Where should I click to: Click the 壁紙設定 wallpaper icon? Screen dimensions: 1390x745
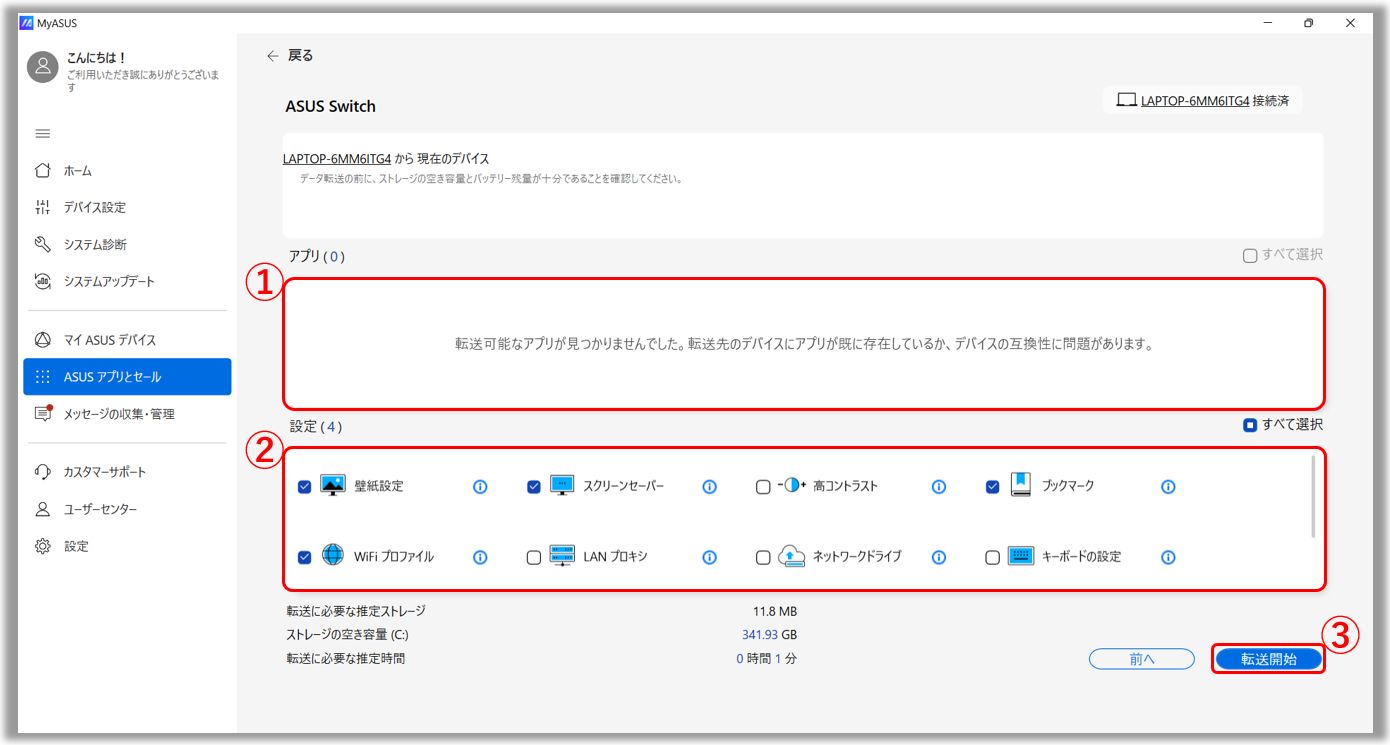coord(333,486)
